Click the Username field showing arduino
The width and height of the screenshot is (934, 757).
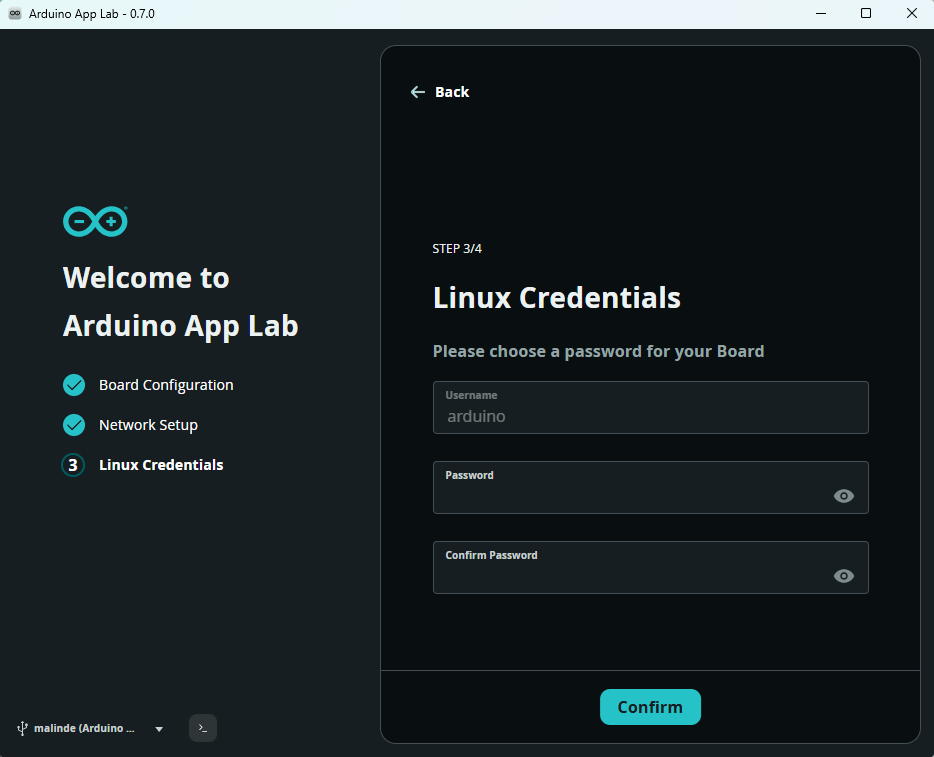(650, 407)
